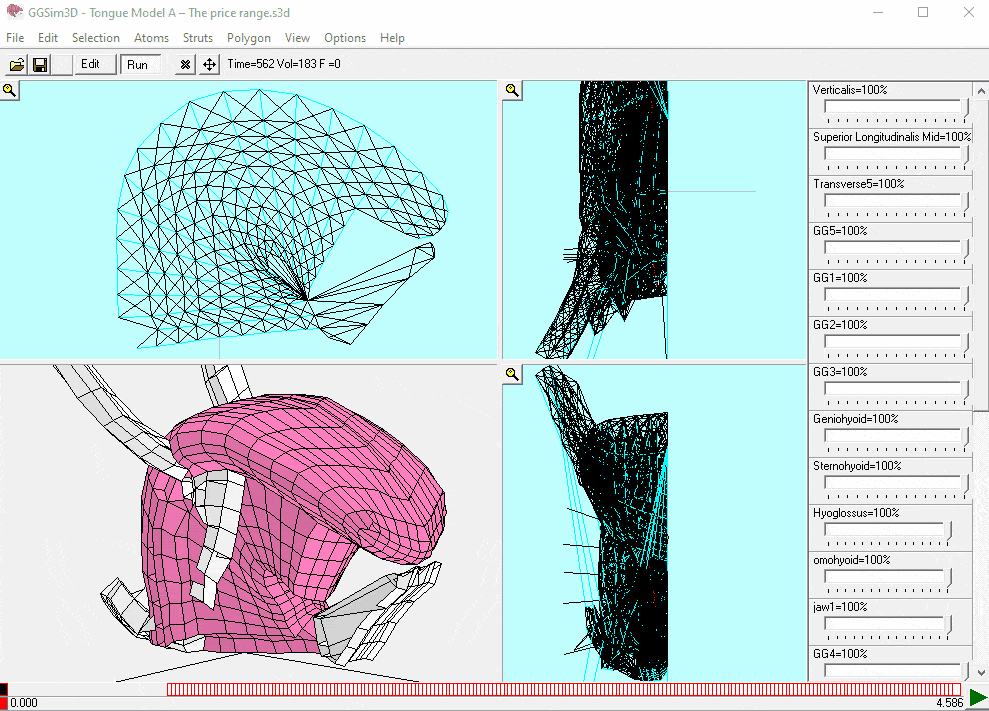Open the Struts menu

point(198,38)
